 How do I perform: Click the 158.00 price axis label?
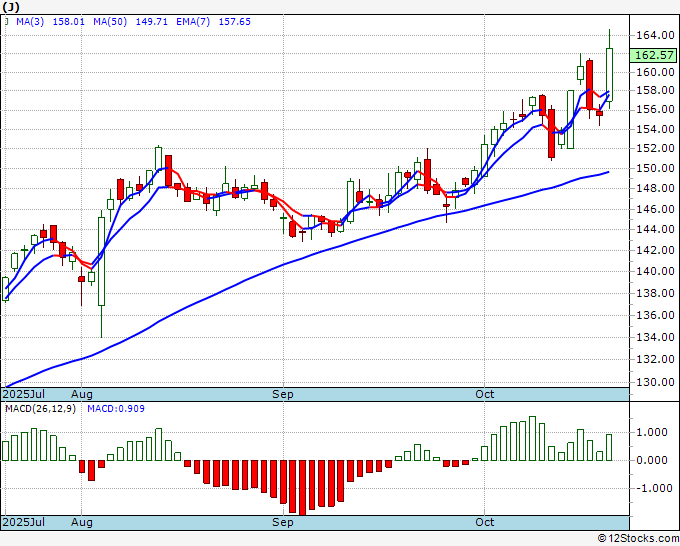pos(655,91)
